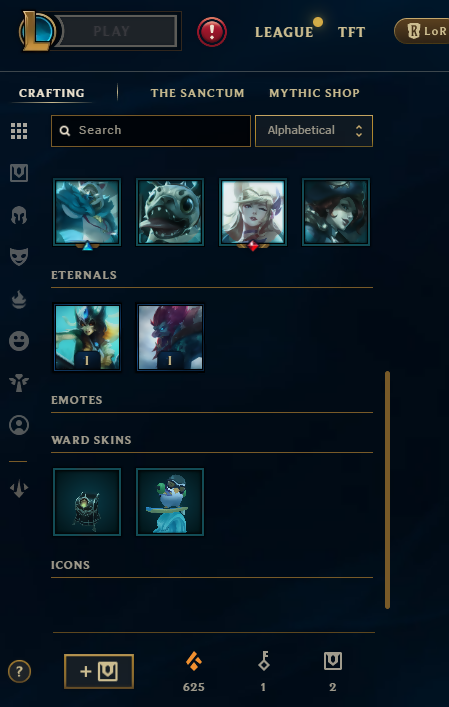Filter by summoner icons profile icon

19,425
